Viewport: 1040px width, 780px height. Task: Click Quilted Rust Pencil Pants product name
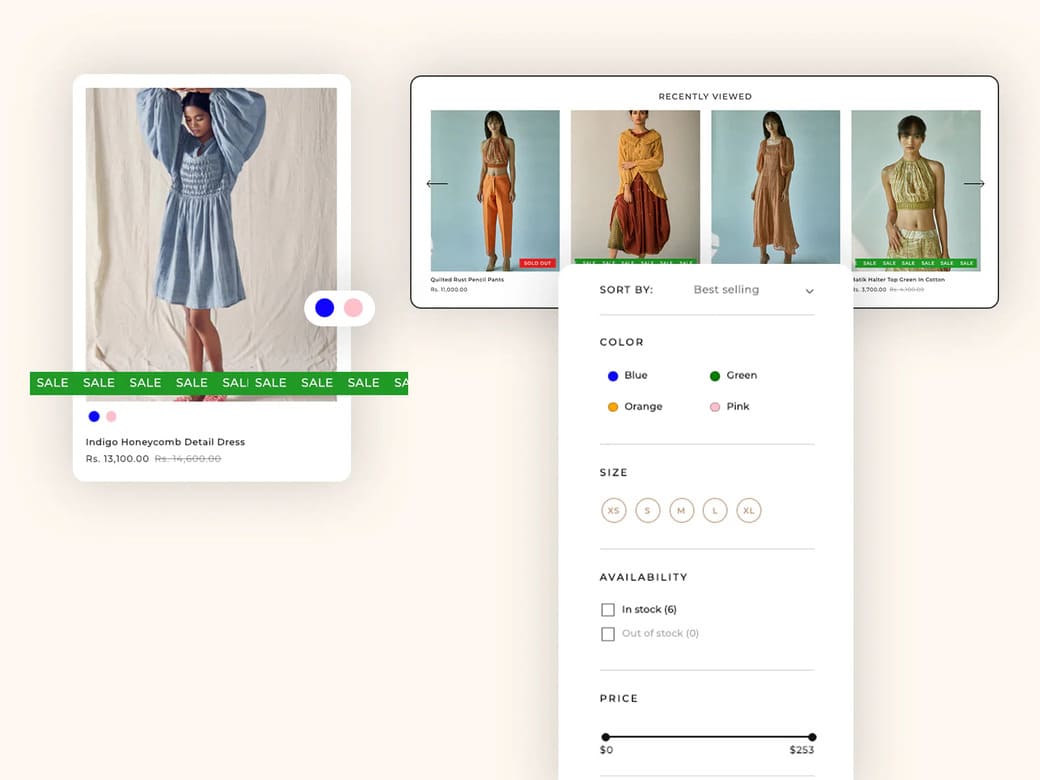pyautogui.click(x=467, y=279)
